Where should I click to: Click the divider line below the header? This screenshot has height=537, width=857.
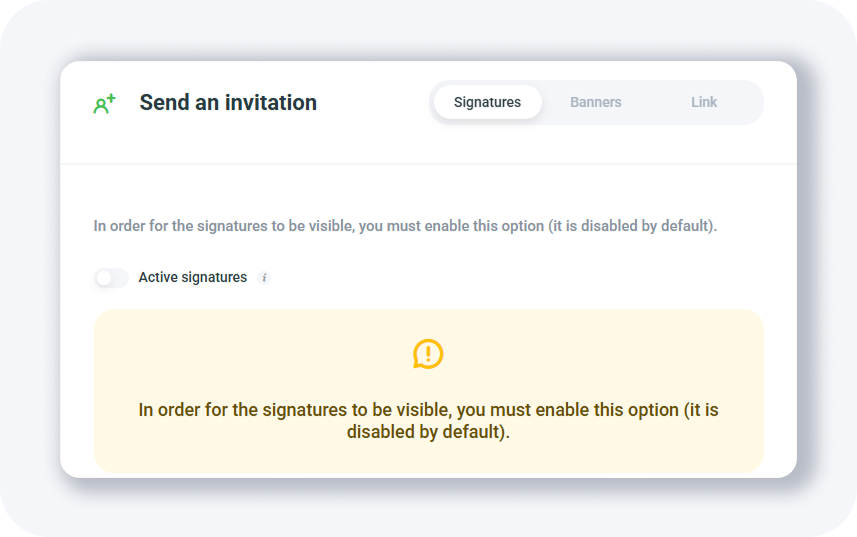(428, 164)
